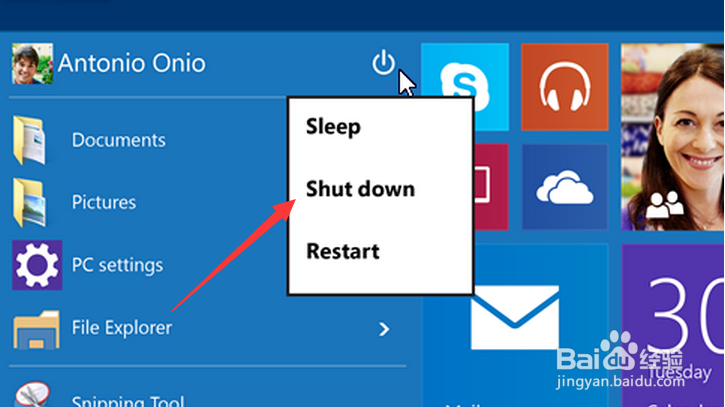Click the Pictures folder icon
725x407 pixels.
[x=30, y=202]
